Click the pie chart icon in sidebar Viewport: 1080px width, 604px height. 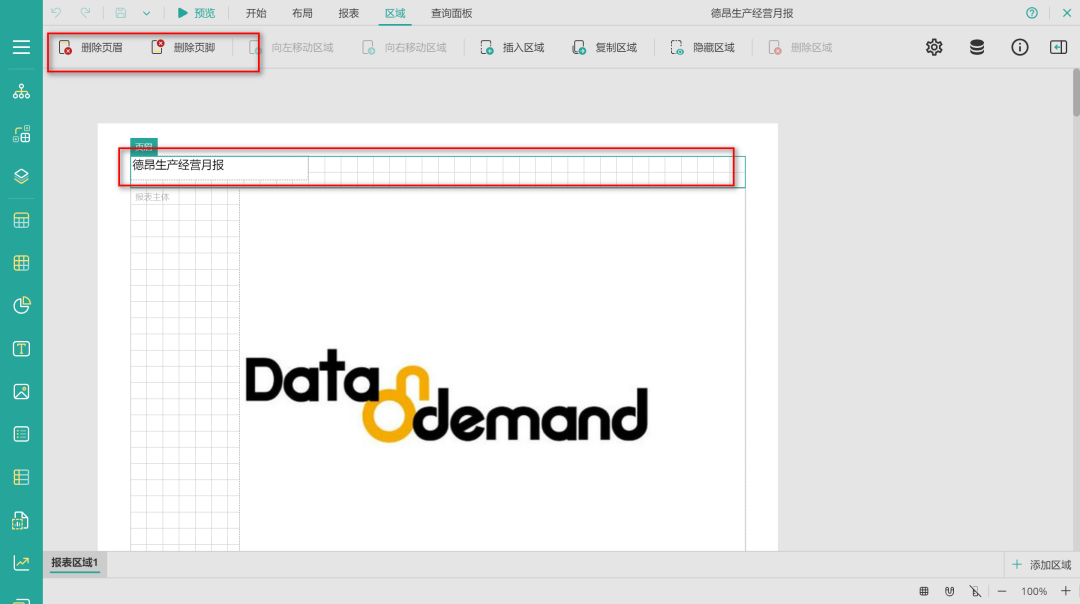pyautogui.click(x=21, y=306)
